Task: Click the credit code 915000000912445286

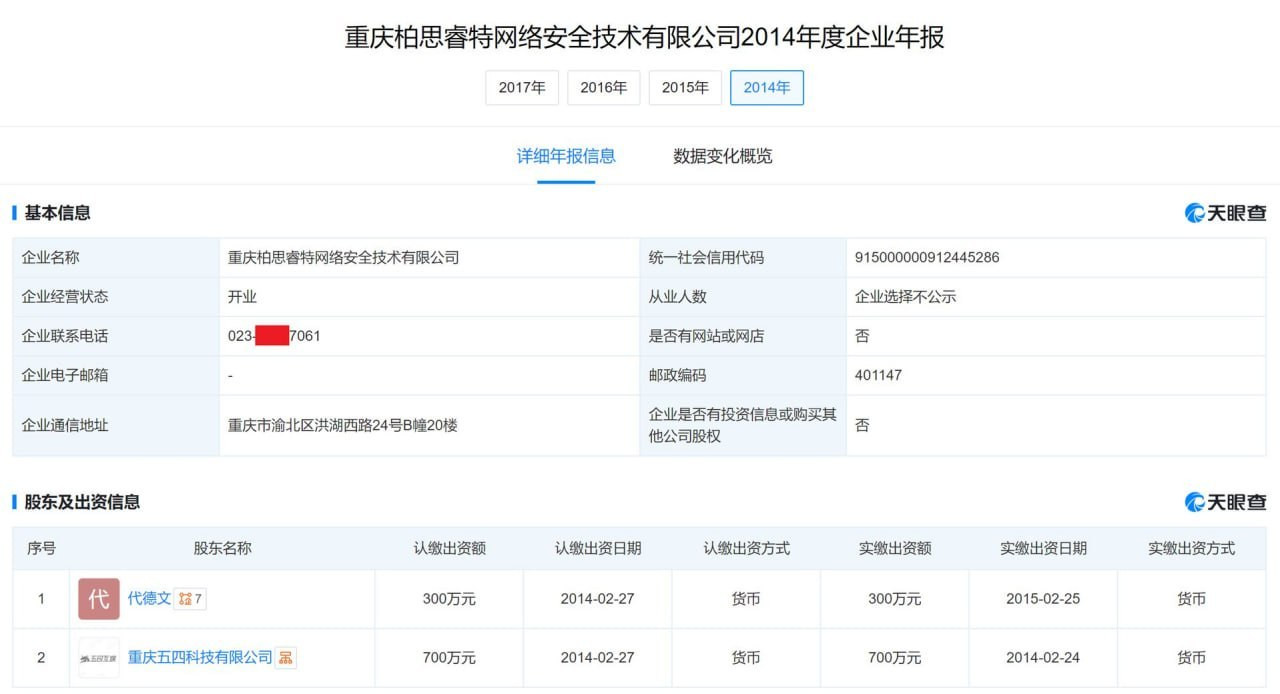Action: pos(927,258)
